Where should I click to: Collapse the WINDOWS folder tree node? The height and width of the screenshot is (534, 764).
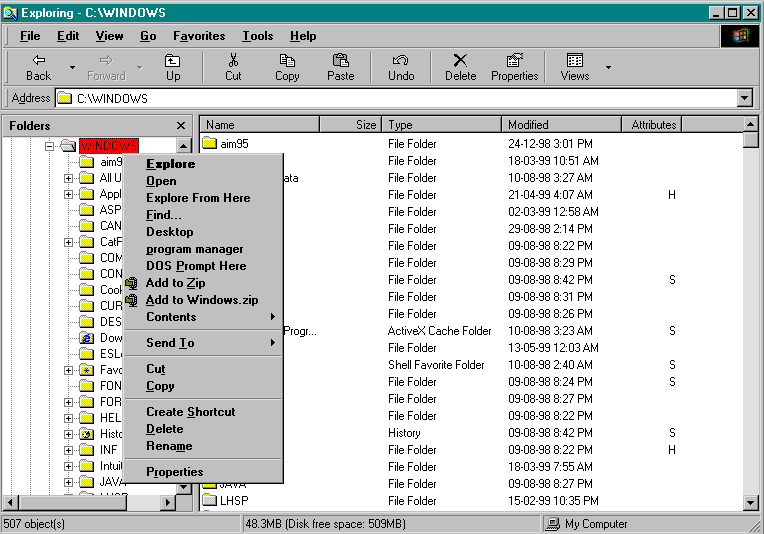click(x=49, y=146)
